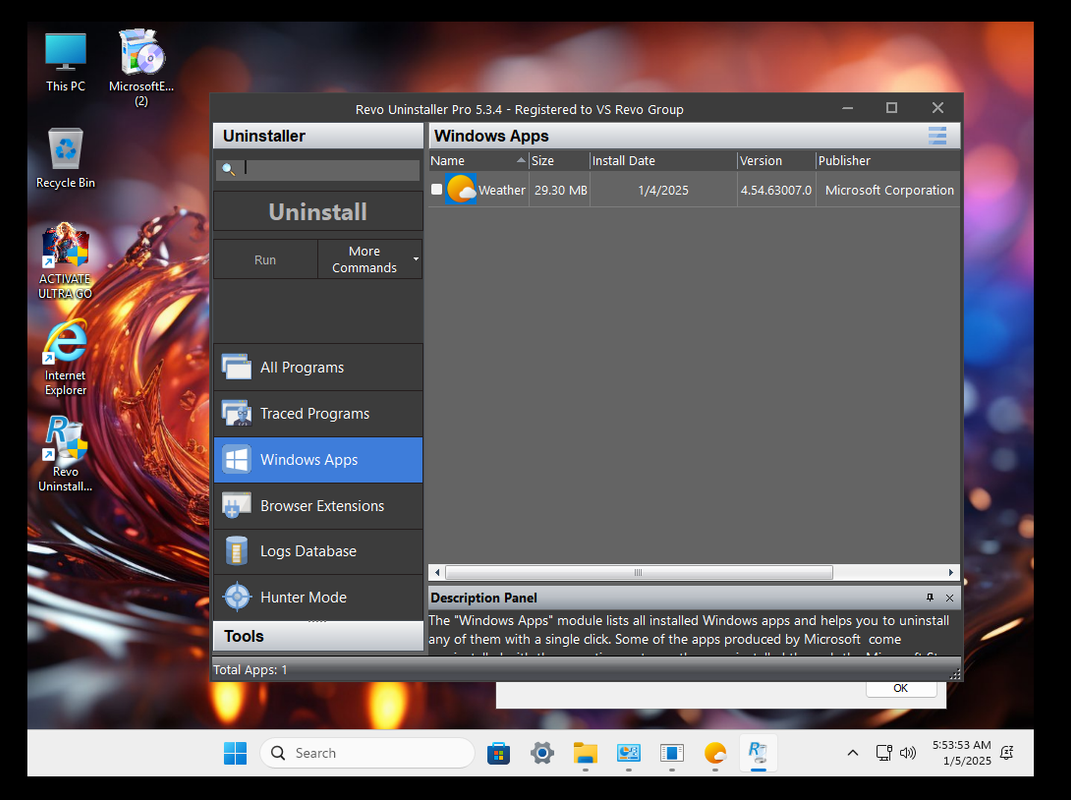Sort by Publisher column header

pos(888,161)
